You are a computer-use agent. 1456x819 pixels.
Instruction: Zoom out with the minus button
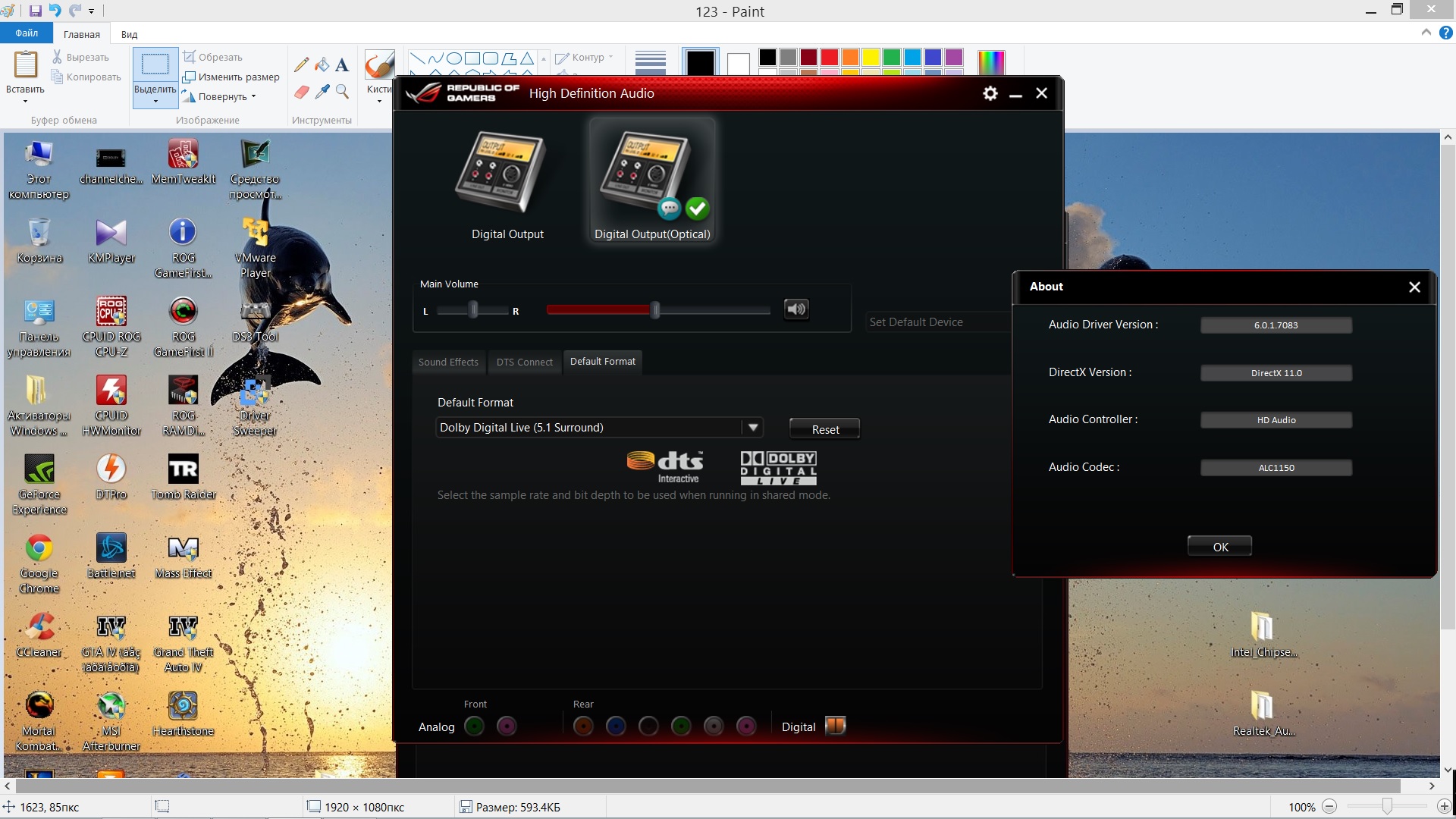pos(1329,807)
